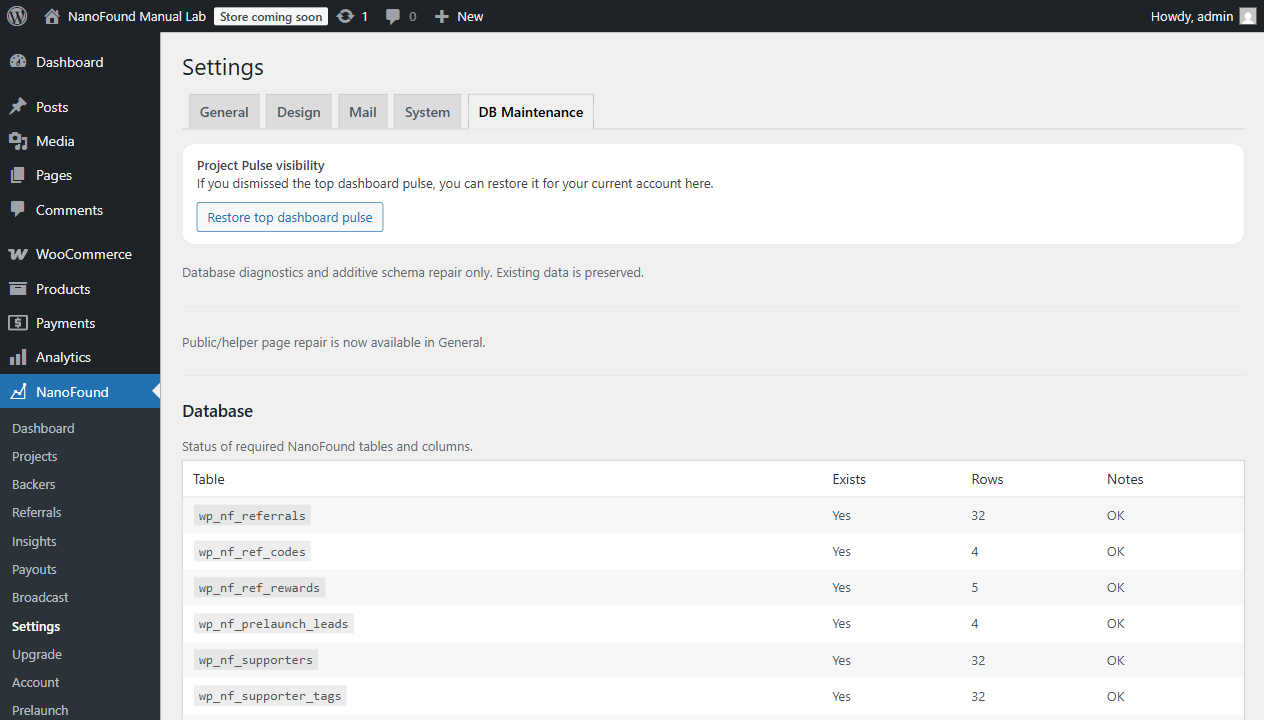Click the home icon beside NanoFound Manual Lab

click(52, 16)
